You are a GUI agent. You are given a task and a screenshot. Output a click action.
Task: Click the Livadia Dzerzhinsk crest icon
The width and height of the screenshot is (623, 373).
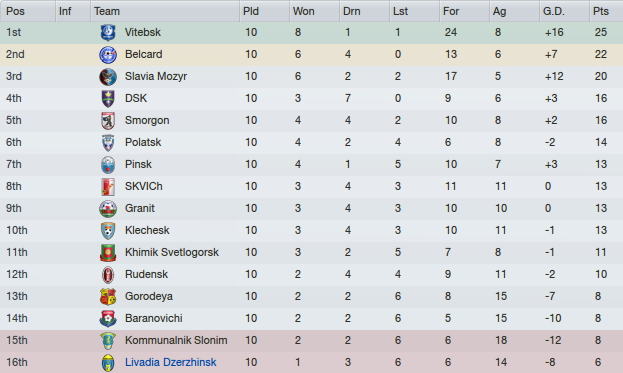[x=108, y=363]
